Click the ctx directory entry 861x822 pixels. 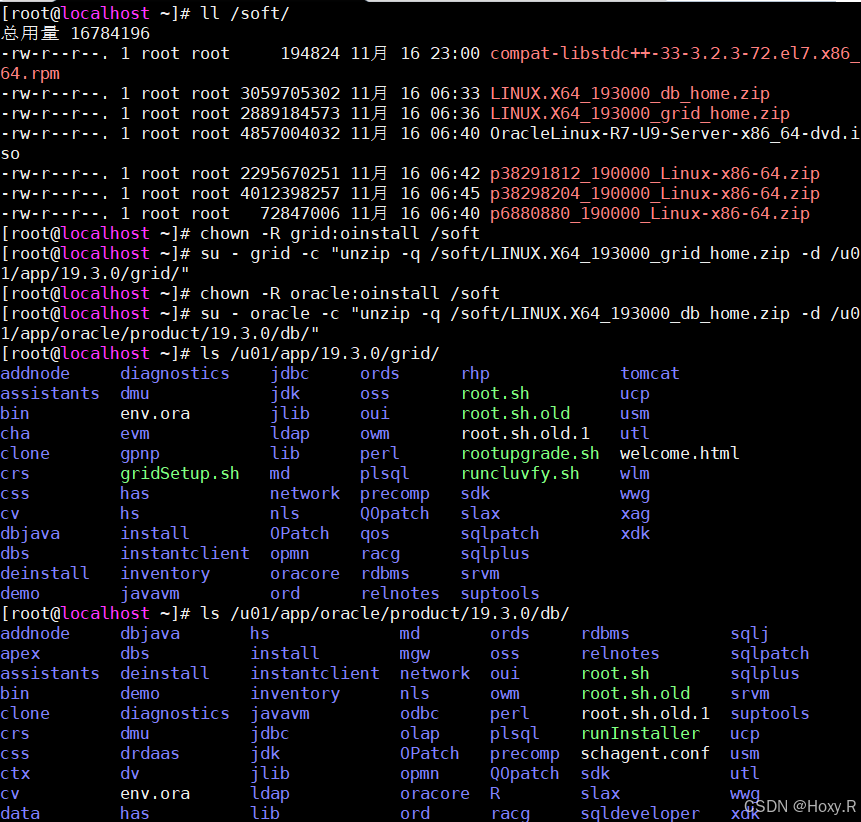(x=15, y=773)
